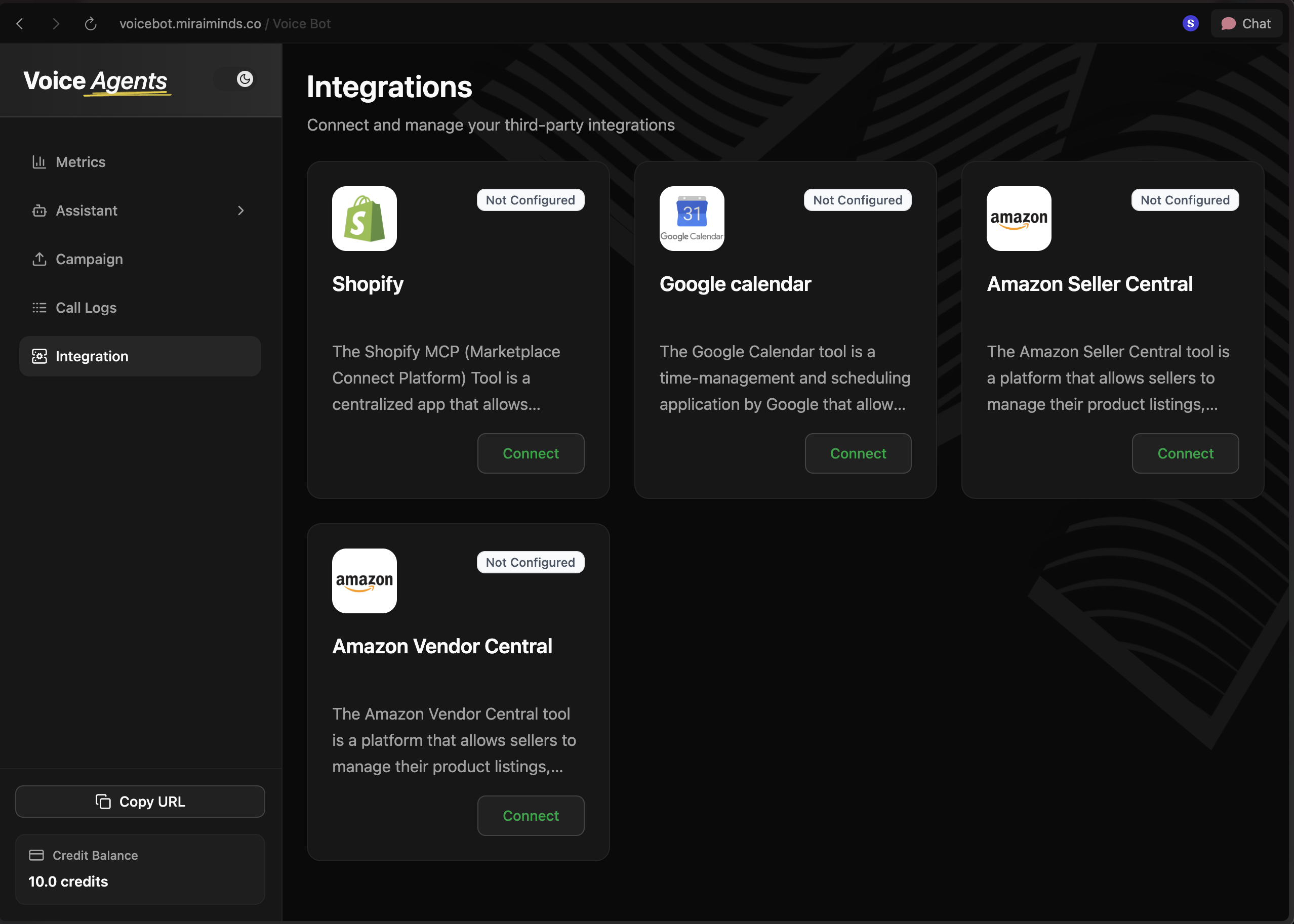Click the browser reload button
Viewport: 1294px width, 924px height.
90,23
